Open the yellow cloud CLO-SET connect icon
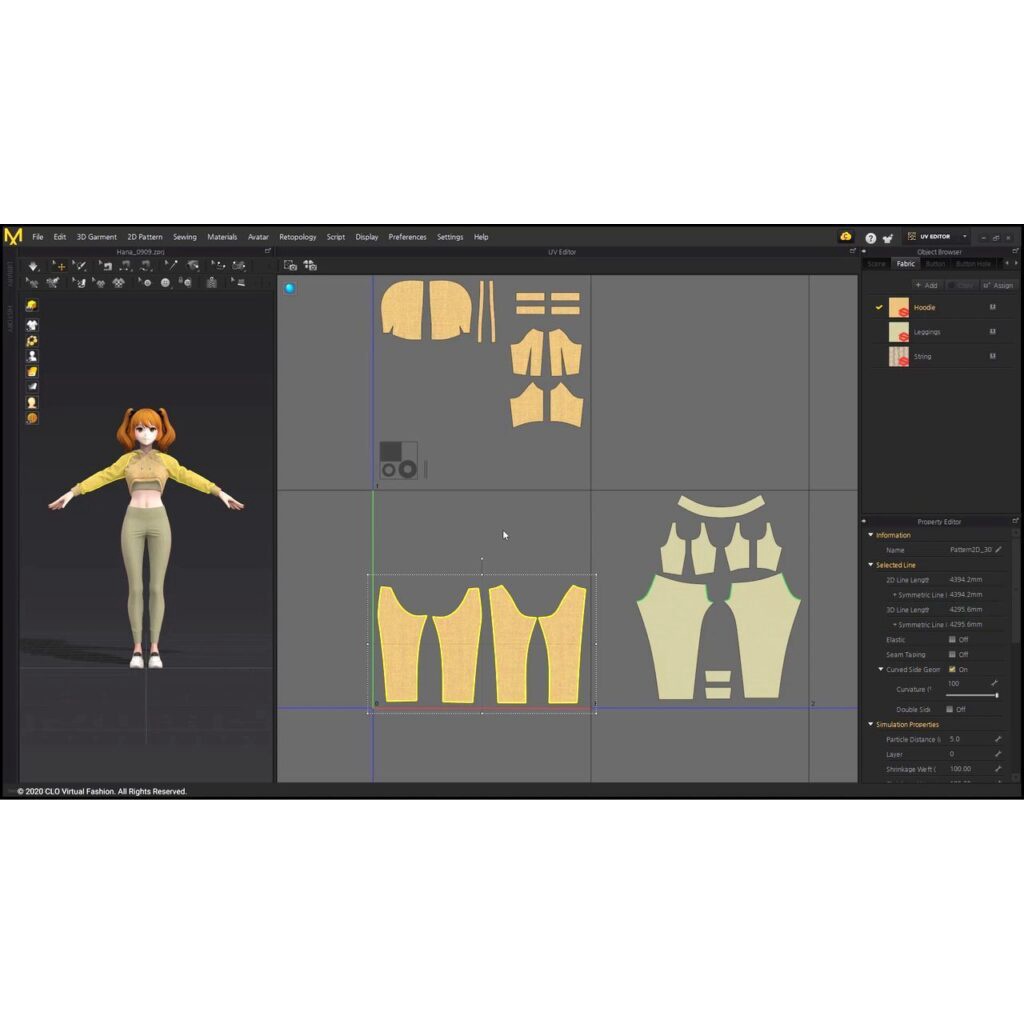1024x1024 pixels. tap(846, 236)
